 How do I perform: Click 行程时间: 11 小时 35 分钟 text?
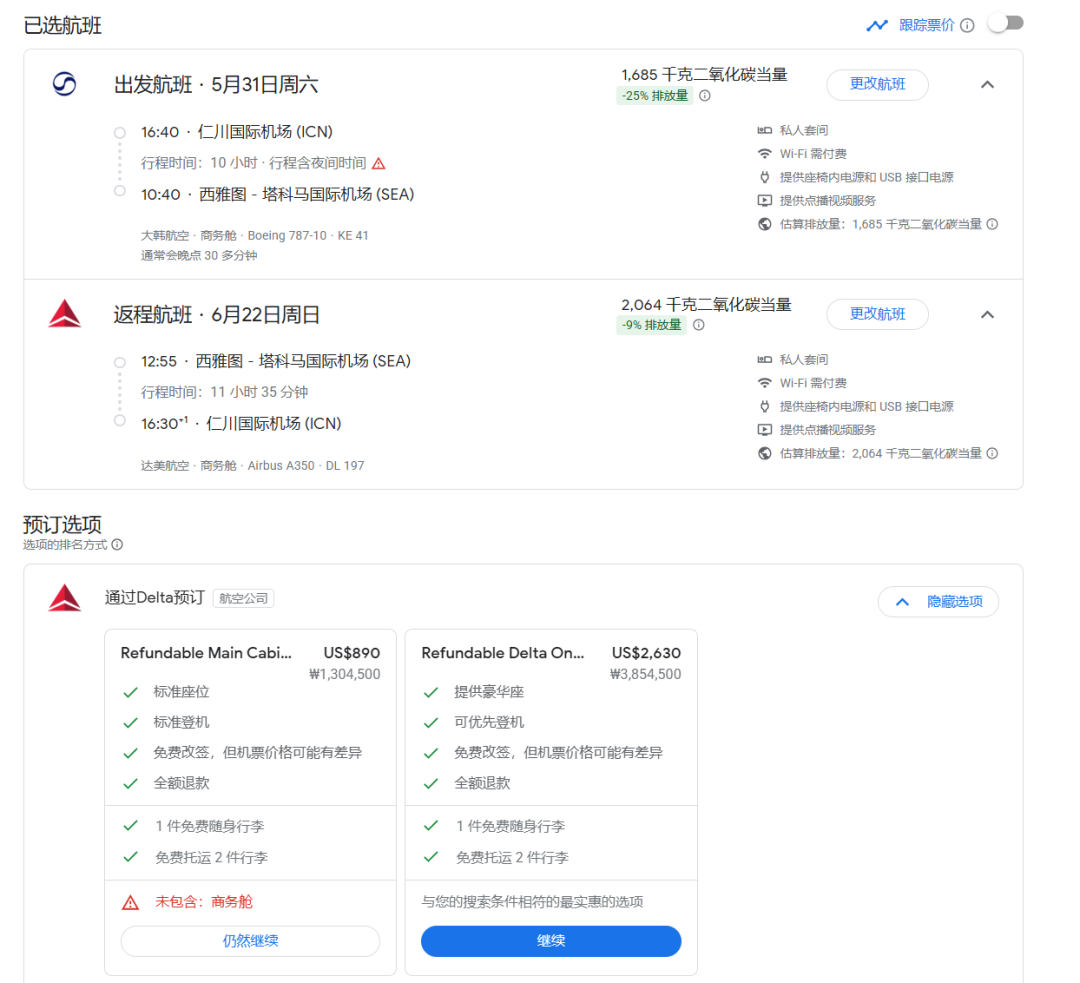pyautogui.click(x=225, y=392)
